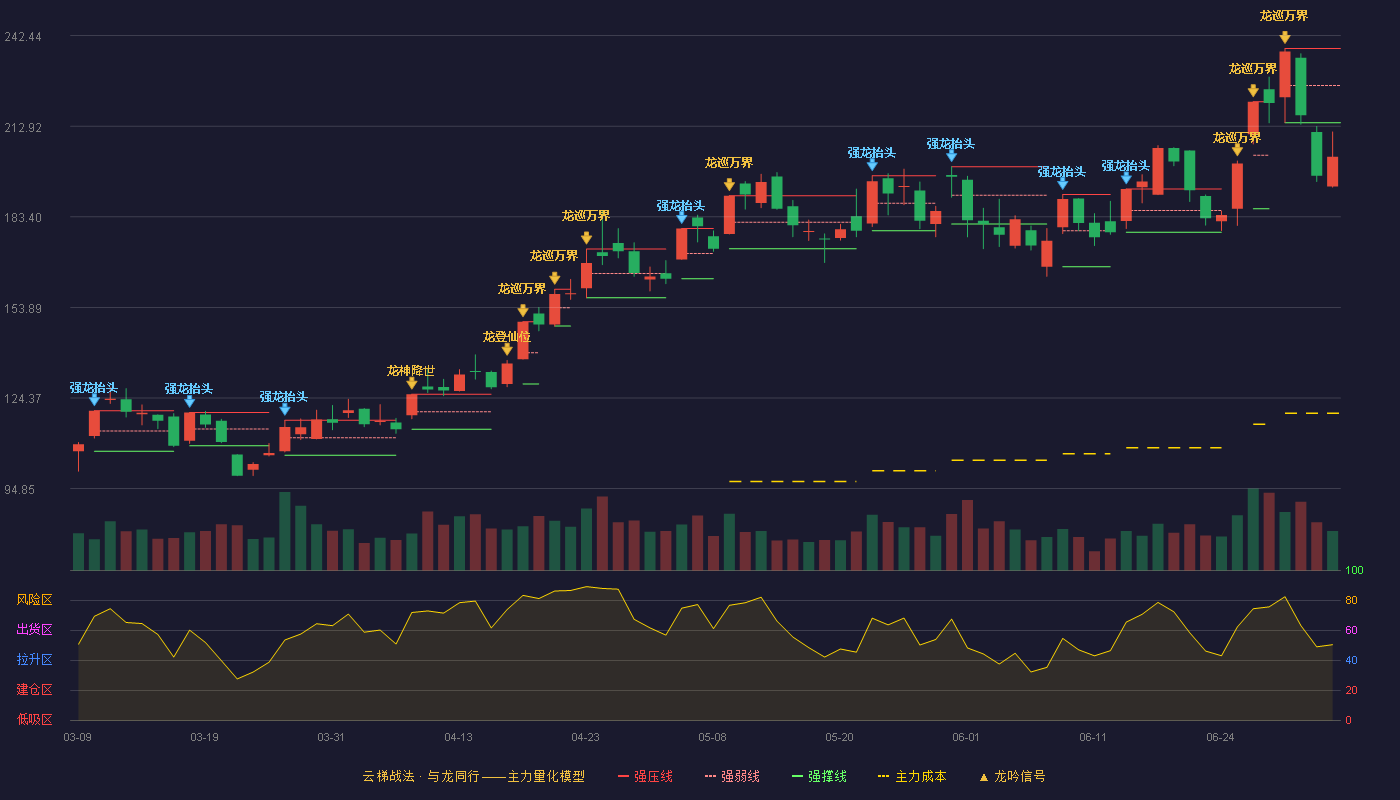This screenshot has height=800, width=1400.
Task: Click the blue 40 indicator scale value
Action: tap(1351, 660)
